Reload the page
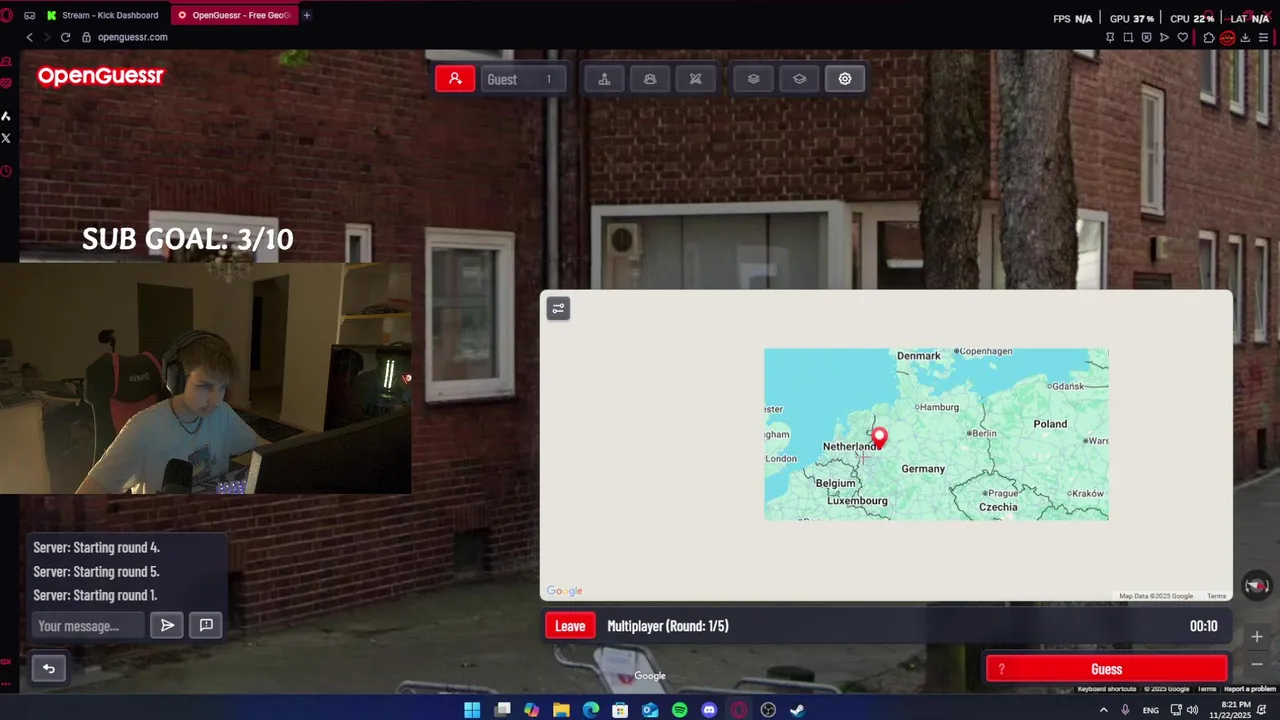The image size is (1280, 720). [x=65, y=37]
